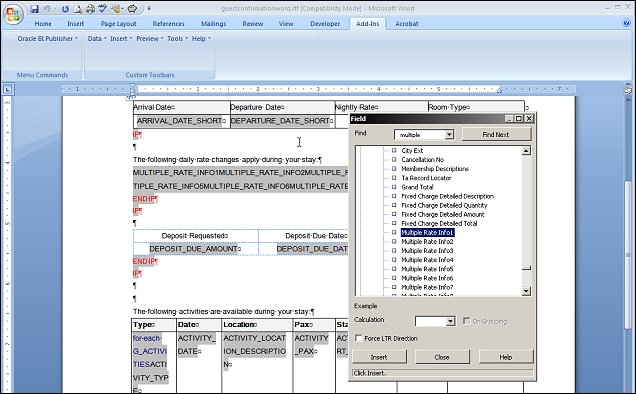Click the Undo icon
636x394 pixels.
pyautogui.click(x=47, y=9)
